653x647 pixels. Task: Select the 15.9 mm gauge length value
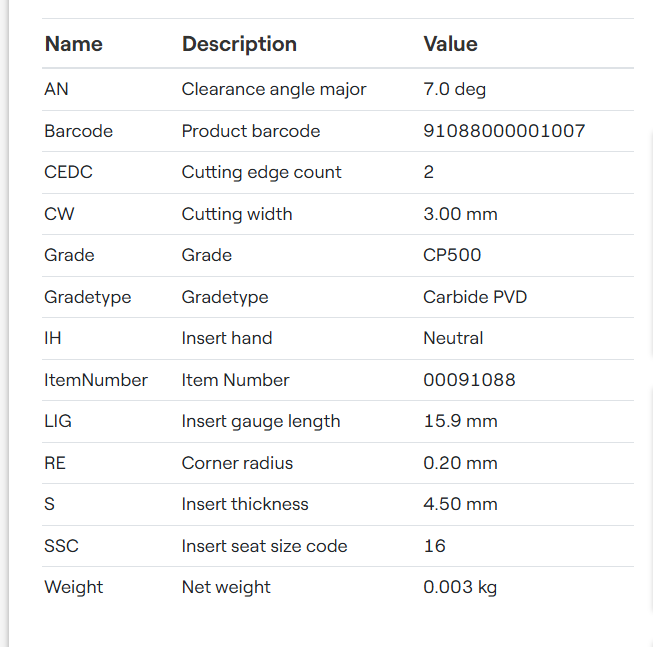[x=460, y=421]
